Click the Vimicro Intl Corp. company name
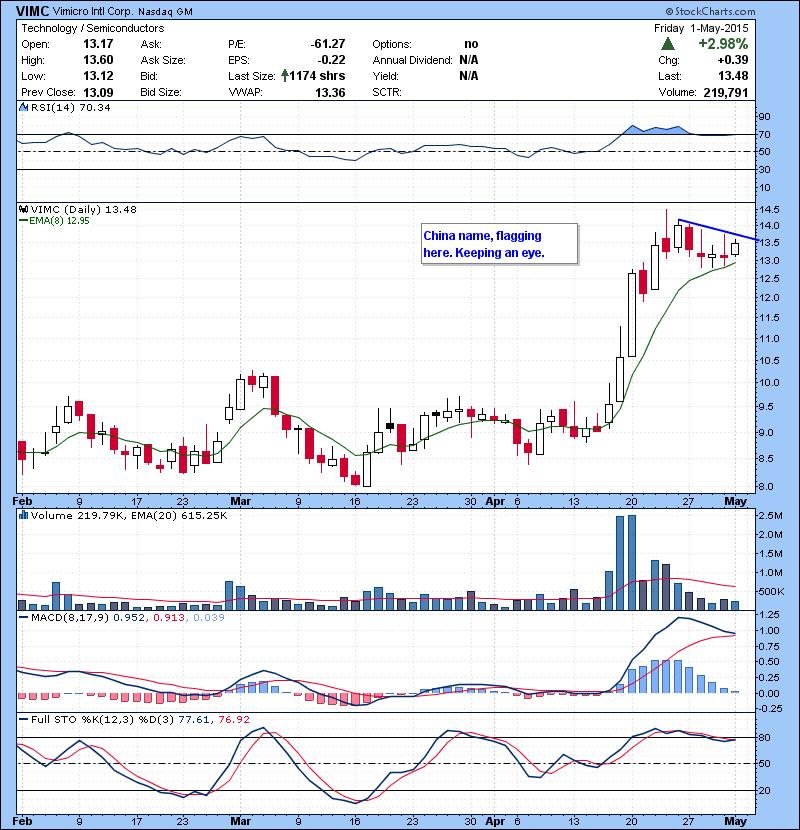The width and height of the screenshot is (800, 830). point(94,12)
